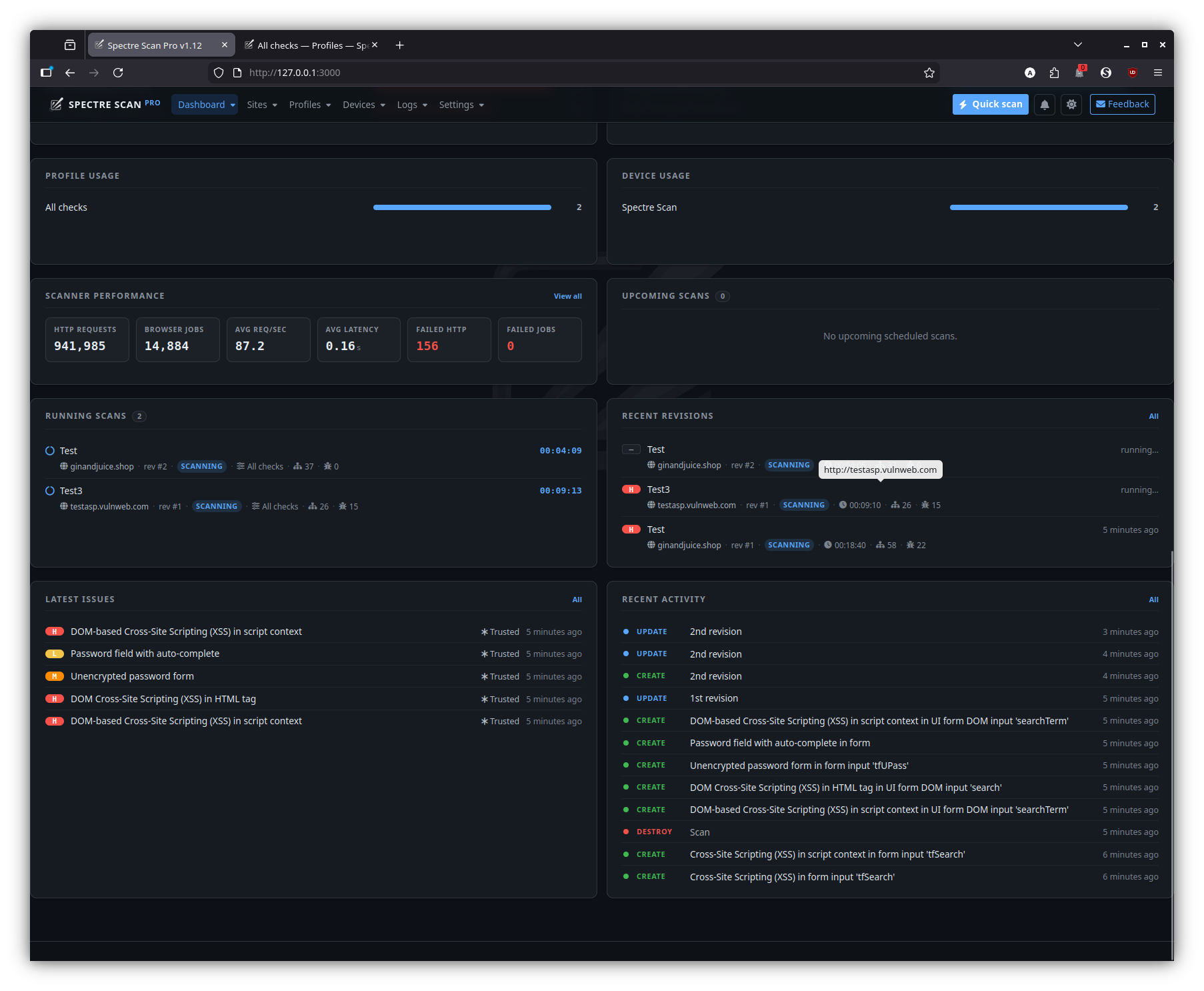This screenshot has width=1204, height=991.
Task: Click the HTTP Requests 941,985 stat card
Action: point(87,339)
